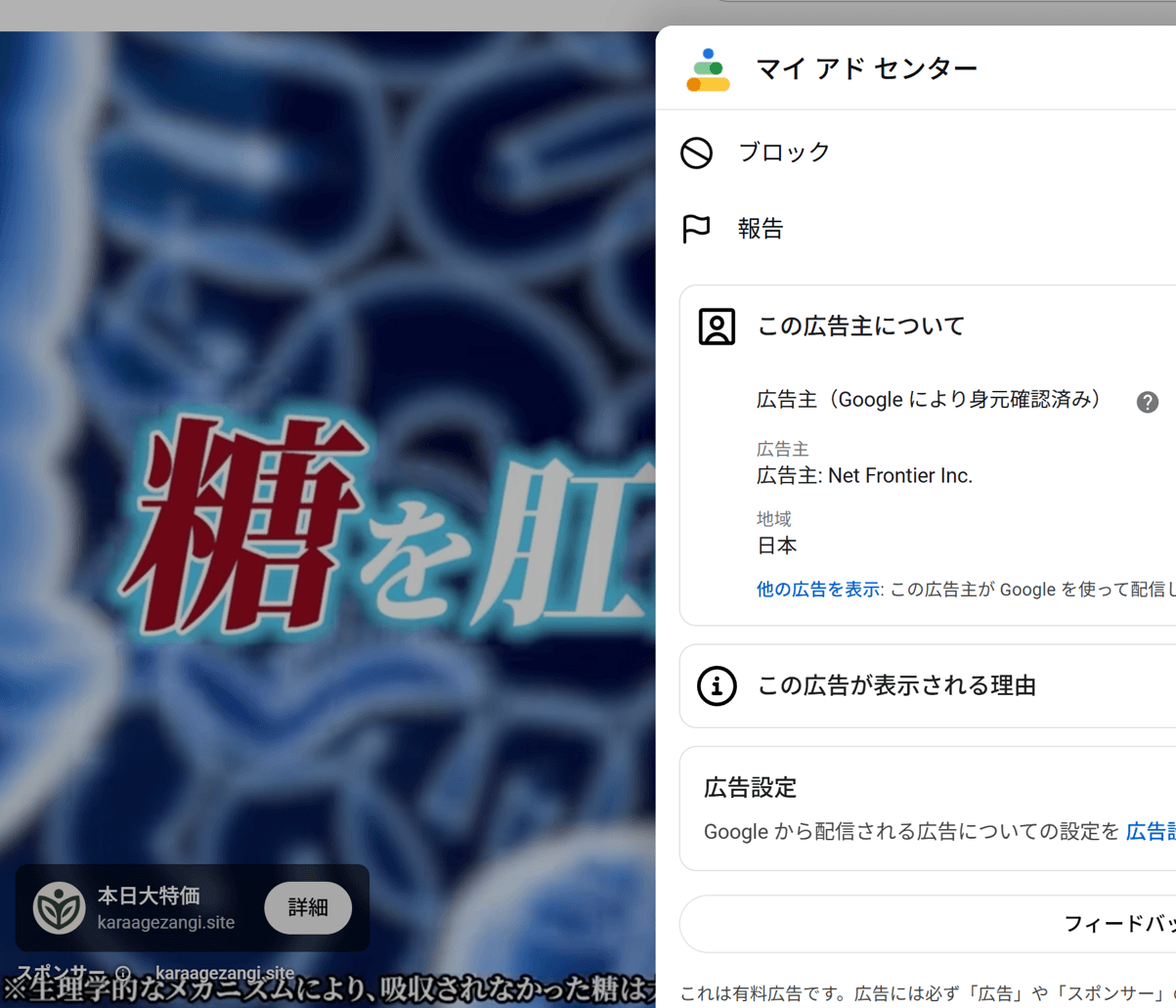This screenshot has height=1008, width=1176.
Task: Click the マイ アド センター title
Action: coord(867,69)
